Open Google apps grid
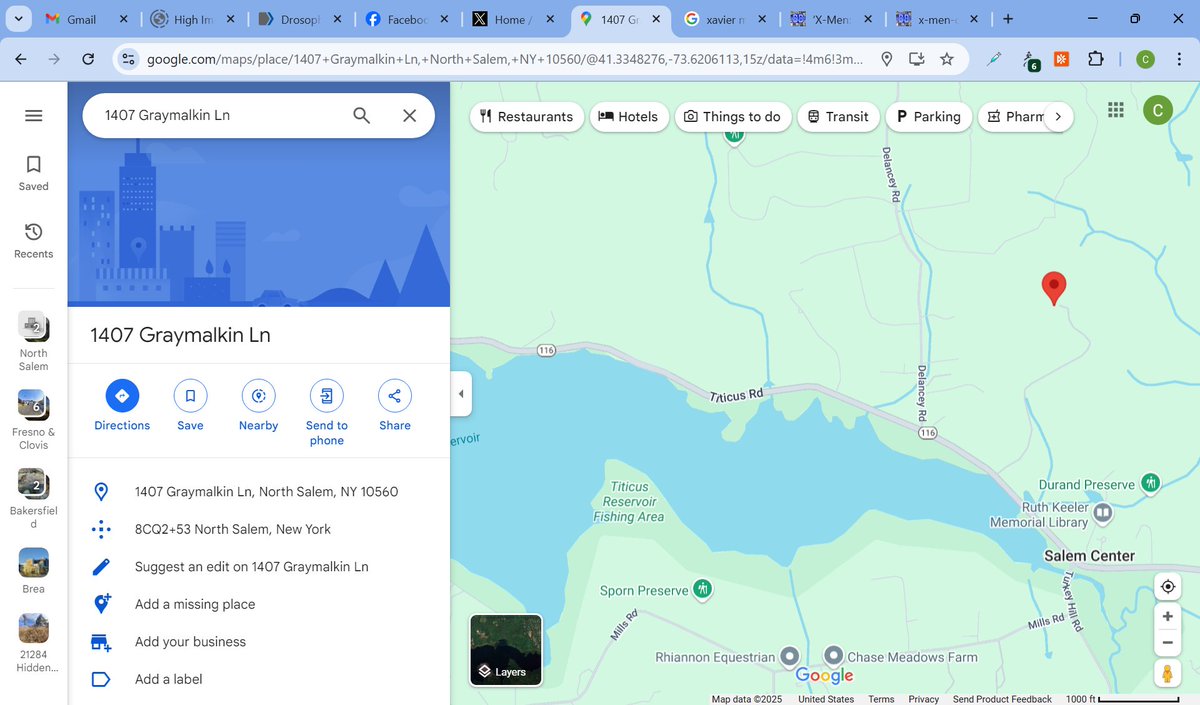 coord(1116,110)
